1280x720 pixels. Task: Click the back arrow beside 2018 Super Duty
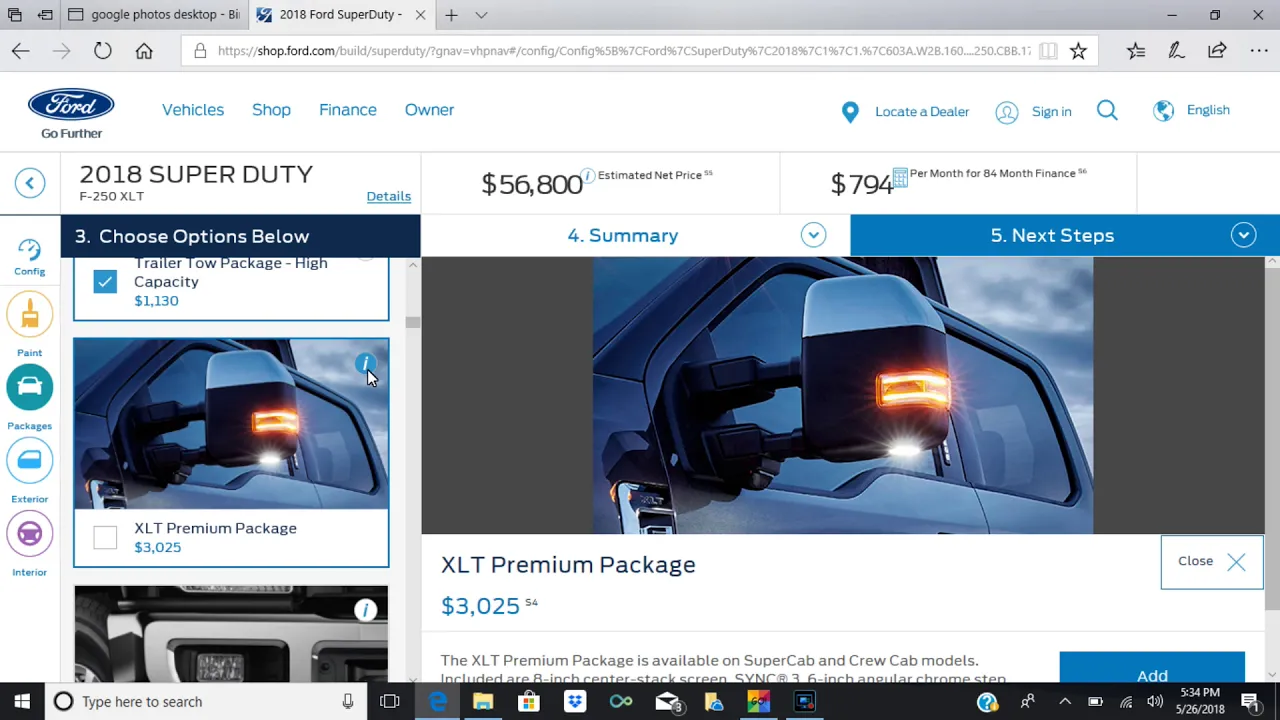point(30,183)
